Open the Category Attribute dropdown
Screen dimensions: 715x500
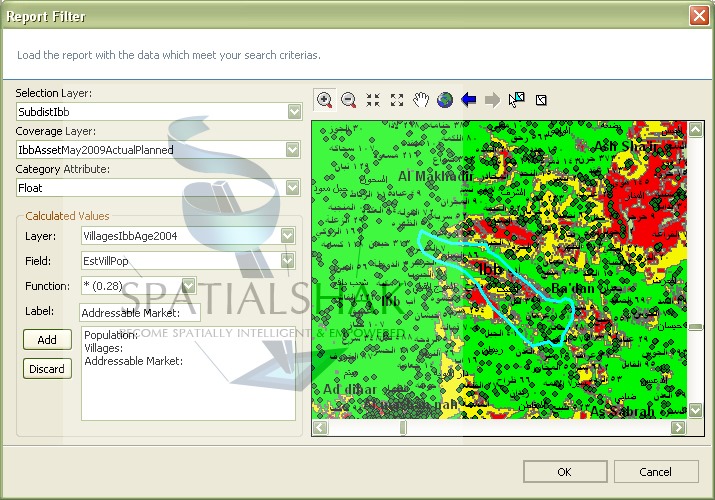point(294,187)
